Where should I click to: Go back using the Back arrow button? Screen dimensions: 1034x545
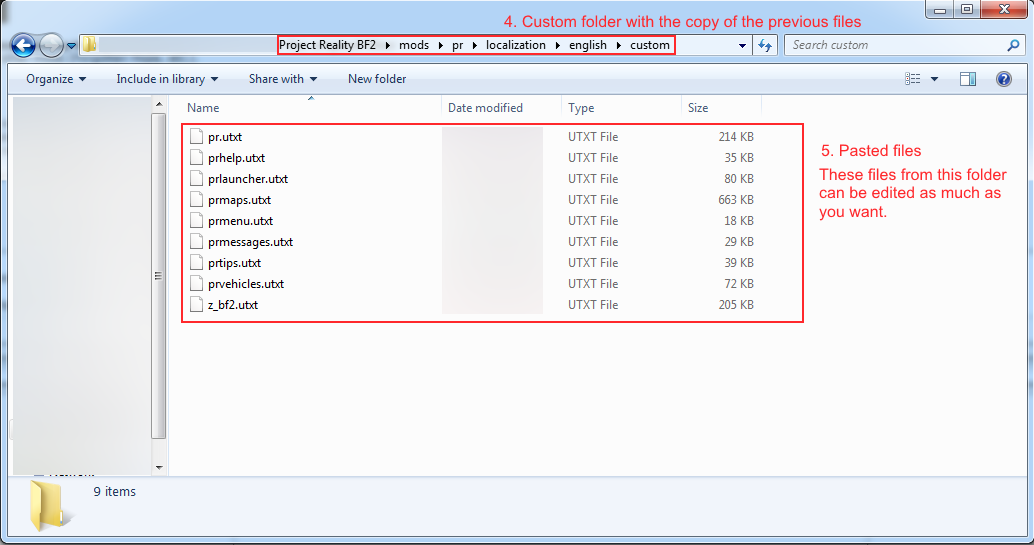pos(24,46)
